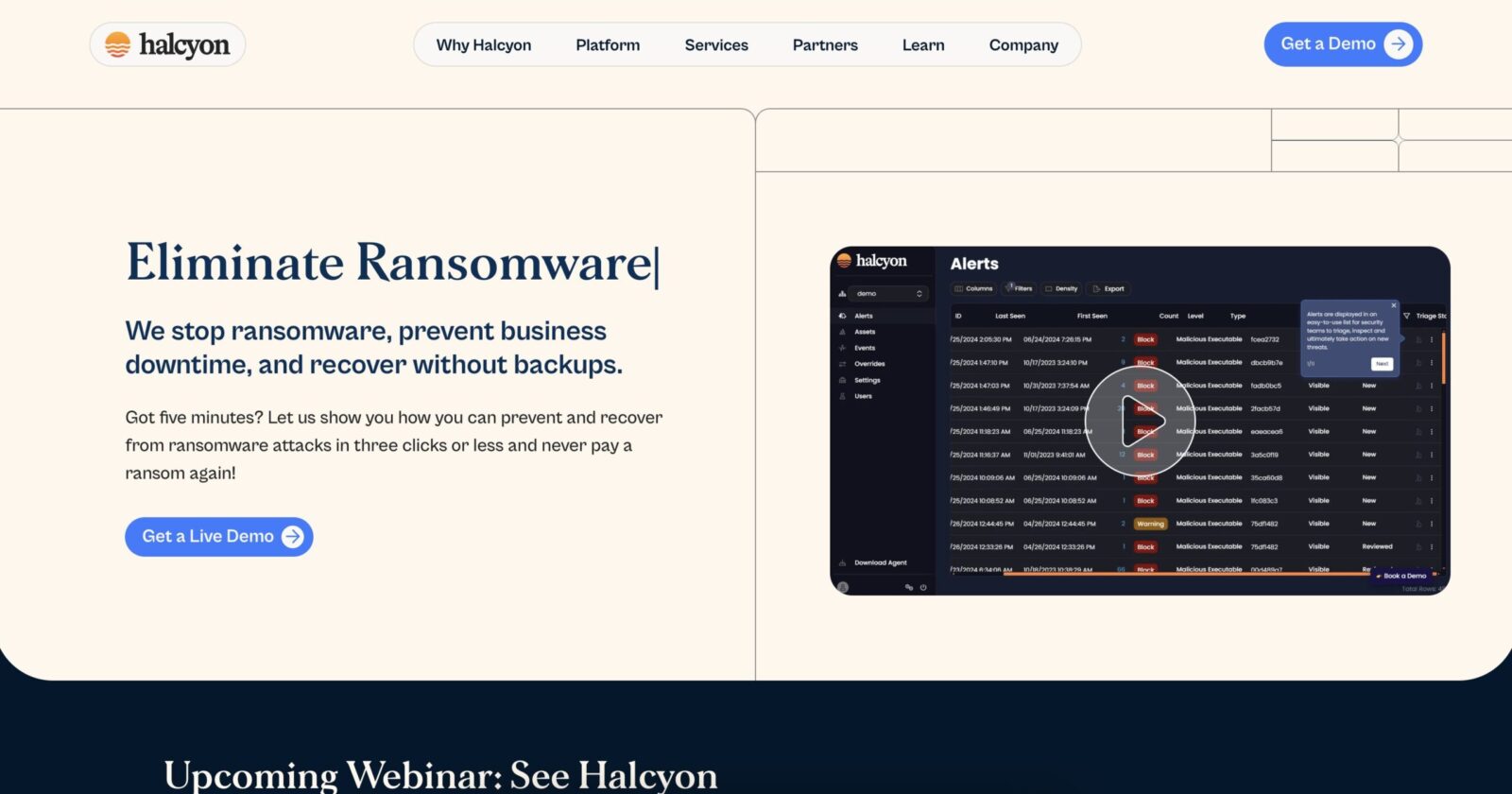Open the kebab menu for the 2facb57d row
The height and width of the screenshot is (794, 1512).
click(x=1432, y=408)
